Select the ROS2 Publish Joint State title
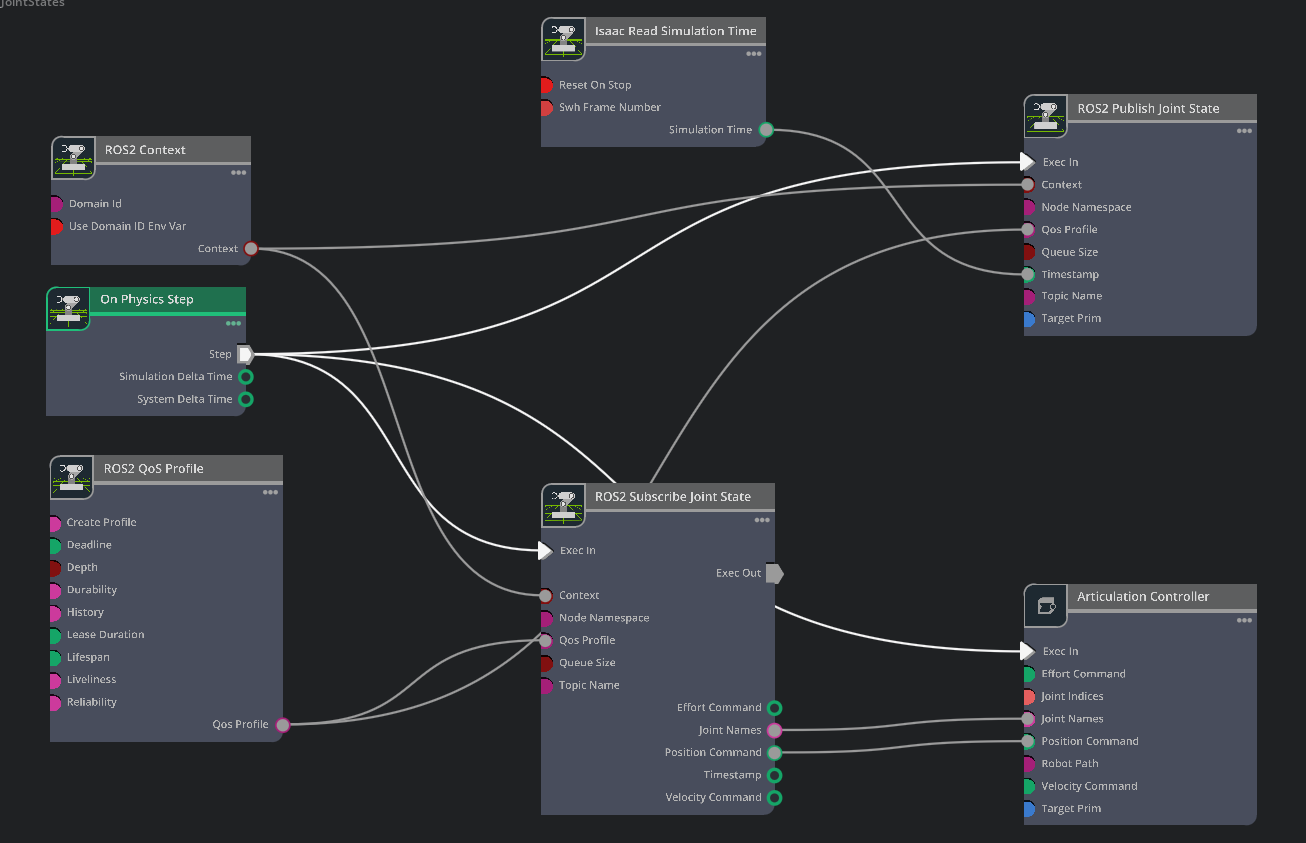Viewport: 1306px width, 843px height. 1148,108
